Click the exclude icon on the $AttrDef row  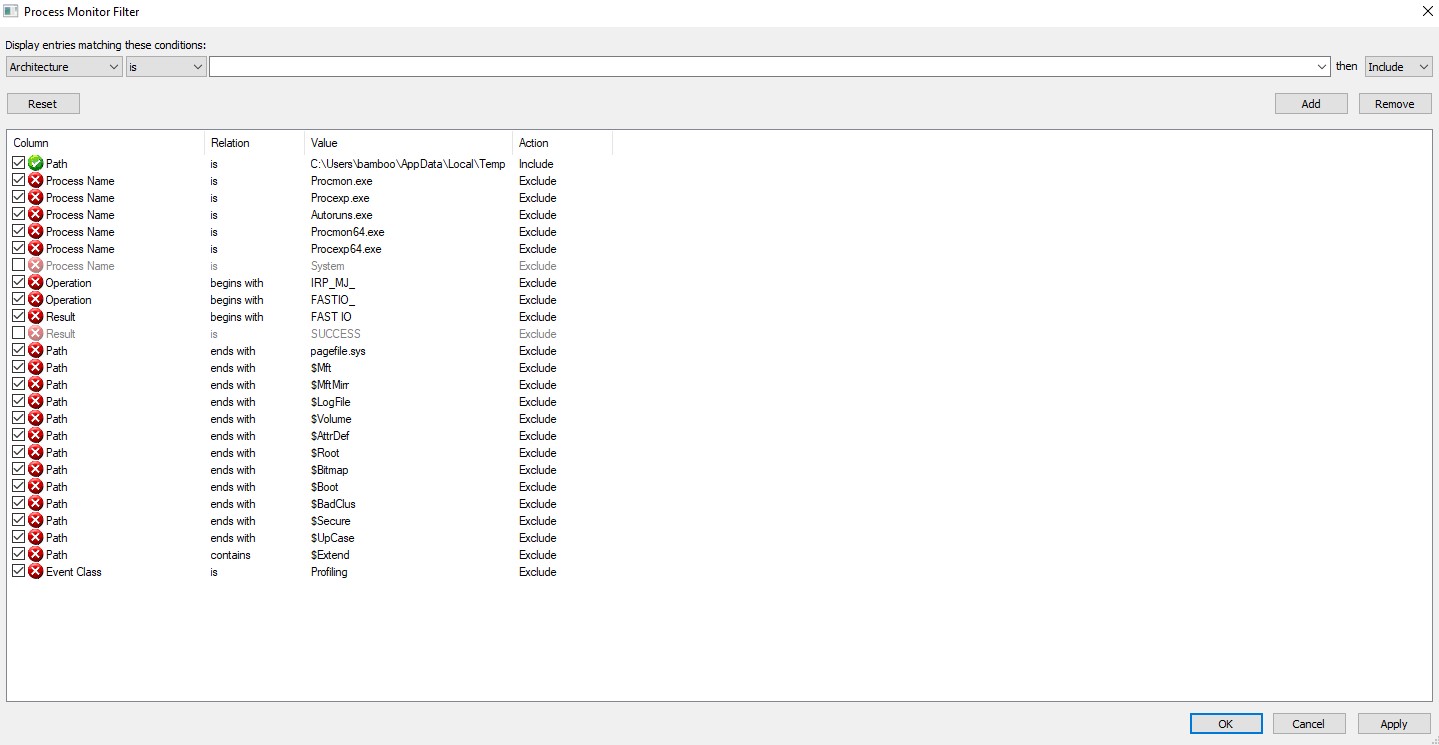36,435
